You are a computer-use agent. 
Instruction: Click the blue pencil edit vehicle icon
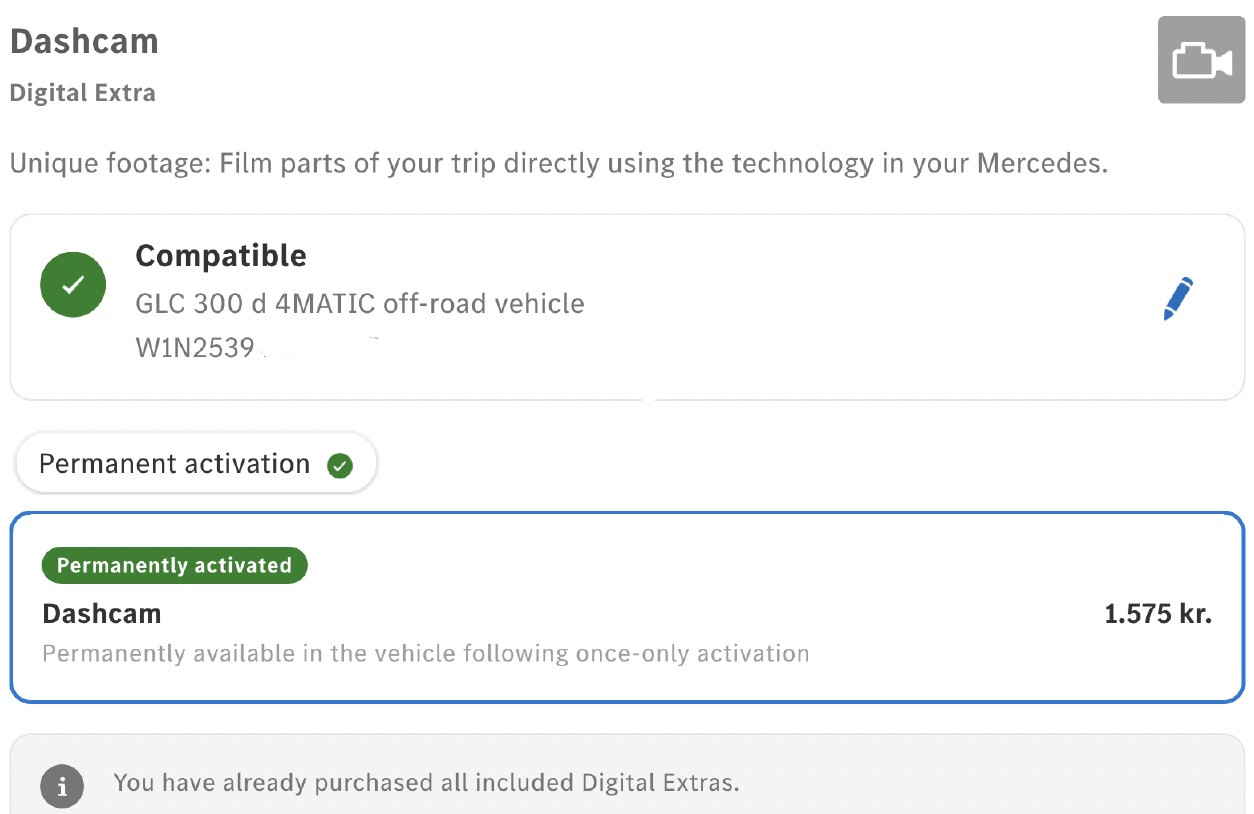pos(1178,299)
